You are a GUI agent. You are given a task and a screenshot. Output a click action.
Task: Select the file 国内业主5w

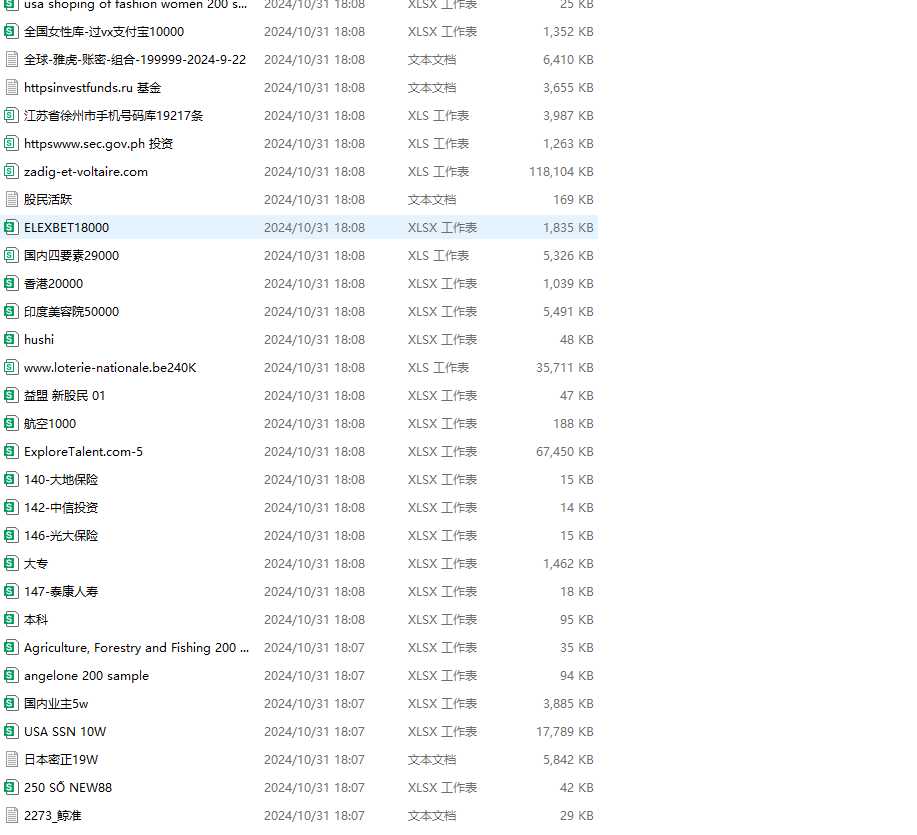coord(56,704)
